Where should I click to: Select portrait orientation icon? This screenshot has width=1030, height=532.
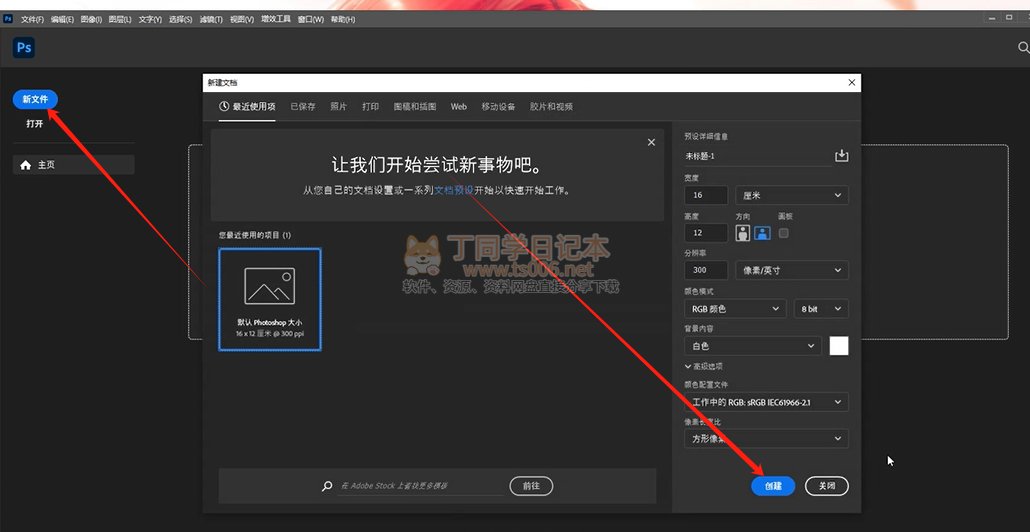pyautogui.click(x=743, y=233)
